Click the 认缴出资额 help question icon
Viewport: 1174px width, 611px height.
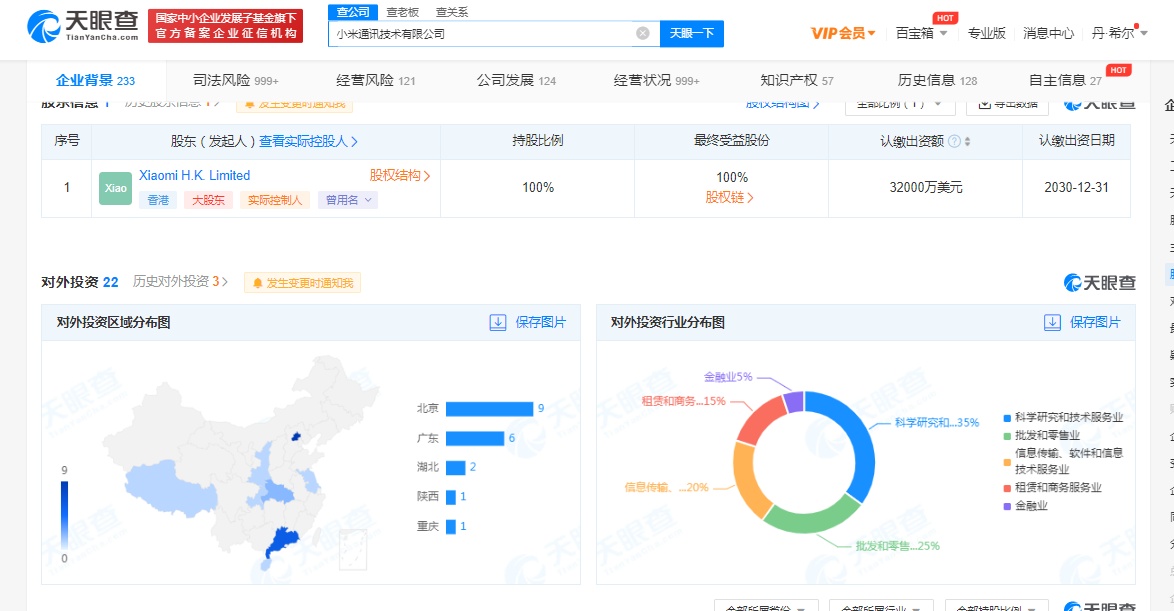click(x=954, y=141)
